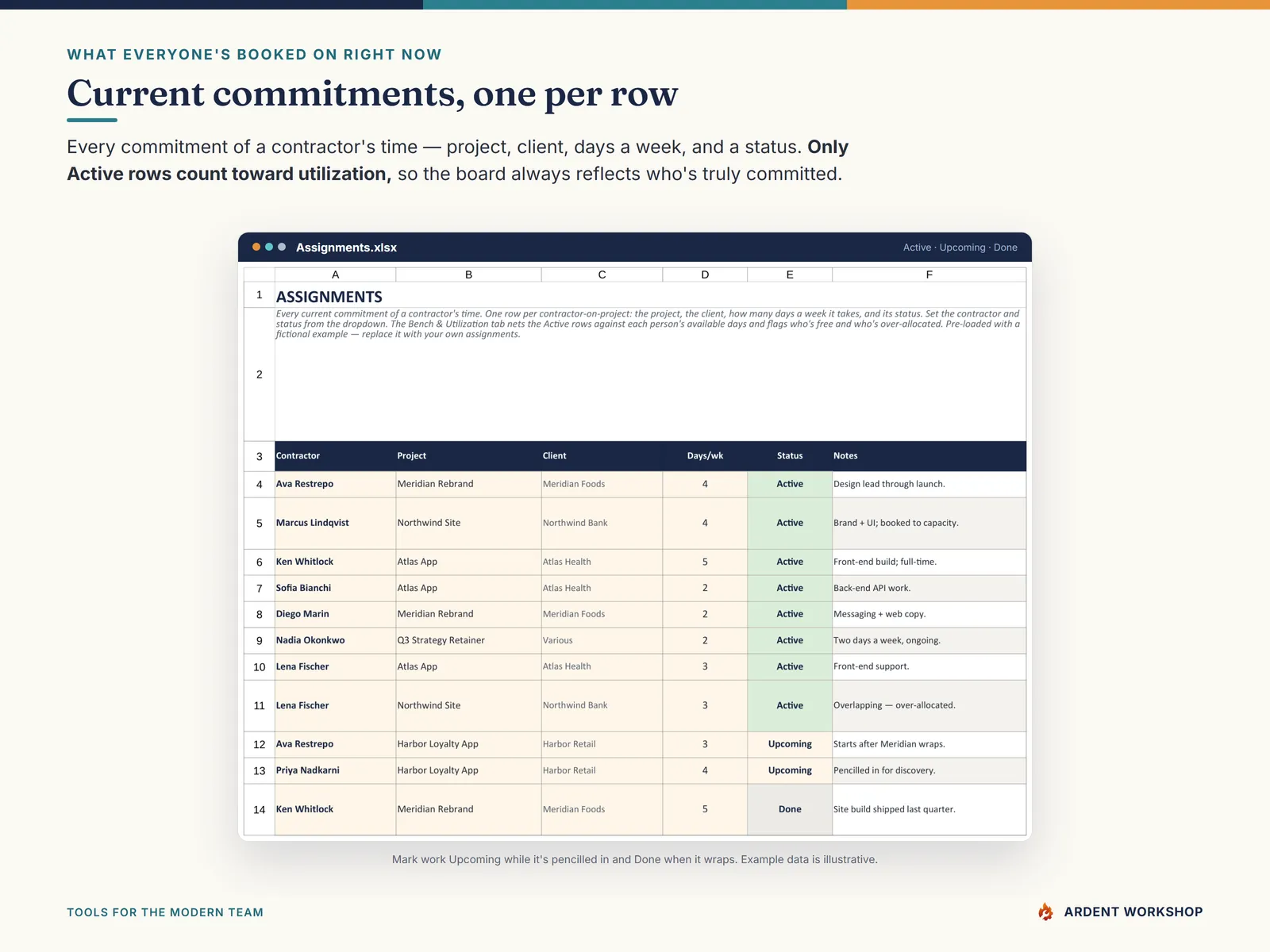
Task: Select column C header
Action: coord(602,274)
